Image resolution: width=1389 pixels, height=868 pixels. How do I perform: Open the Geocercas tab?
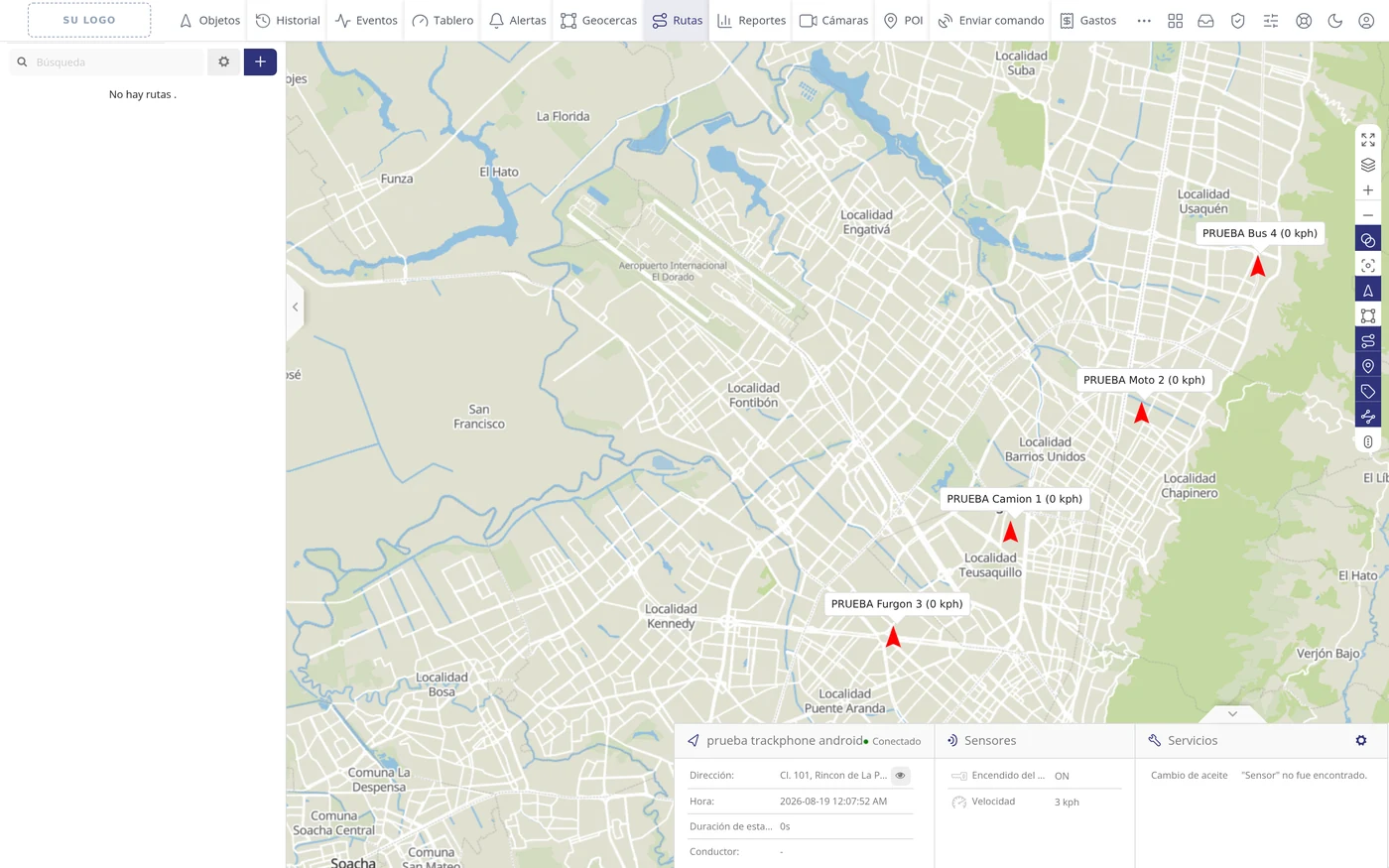coord(598,21)
